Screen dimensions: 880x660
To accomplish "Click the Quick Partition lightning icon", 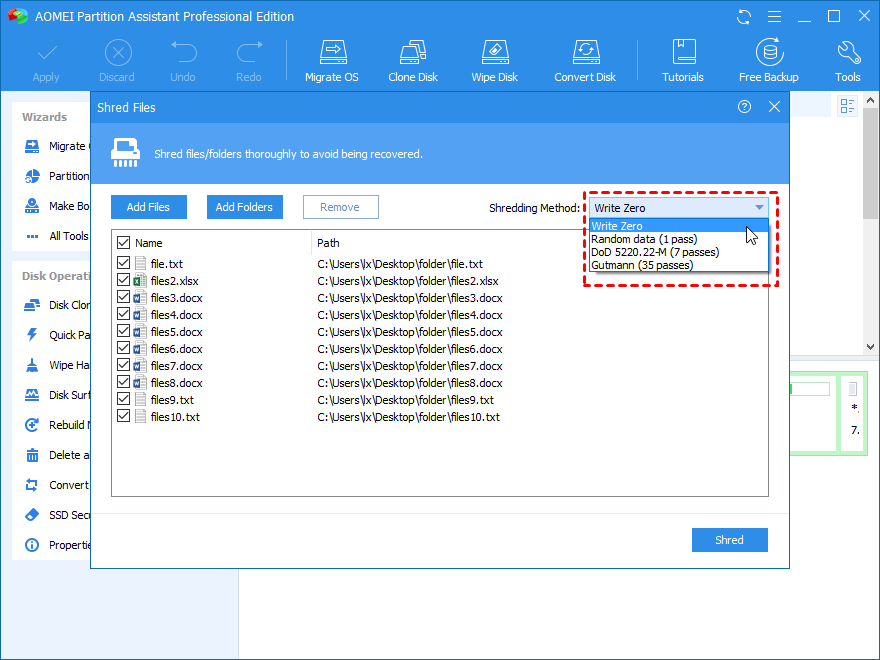I will [x=32, y=335].
